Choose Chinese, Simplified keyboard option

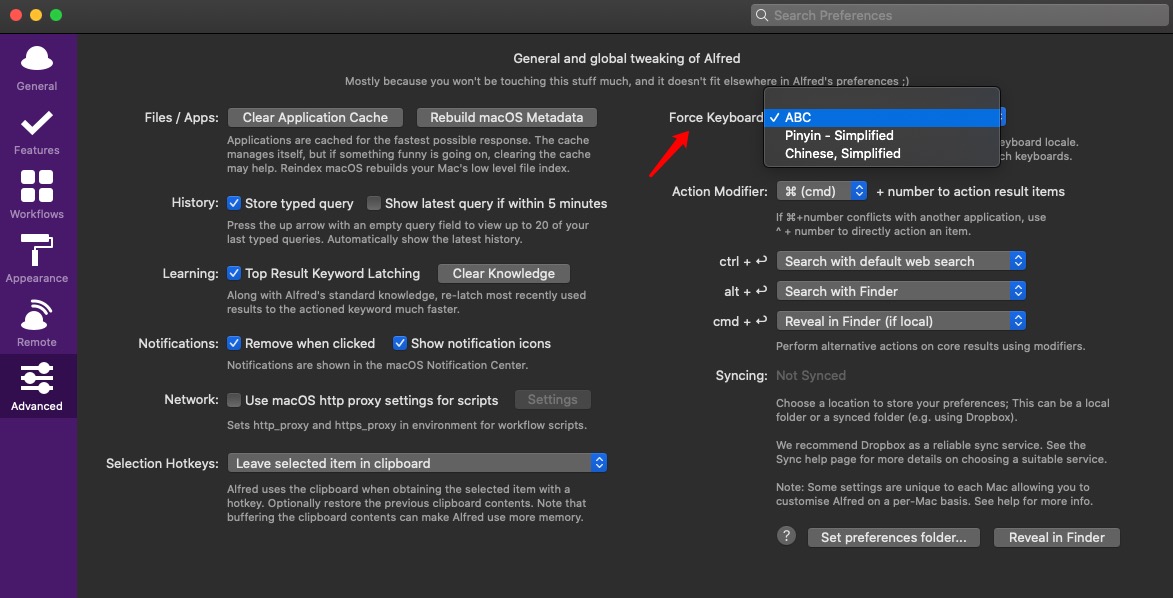tap(882, 153)
